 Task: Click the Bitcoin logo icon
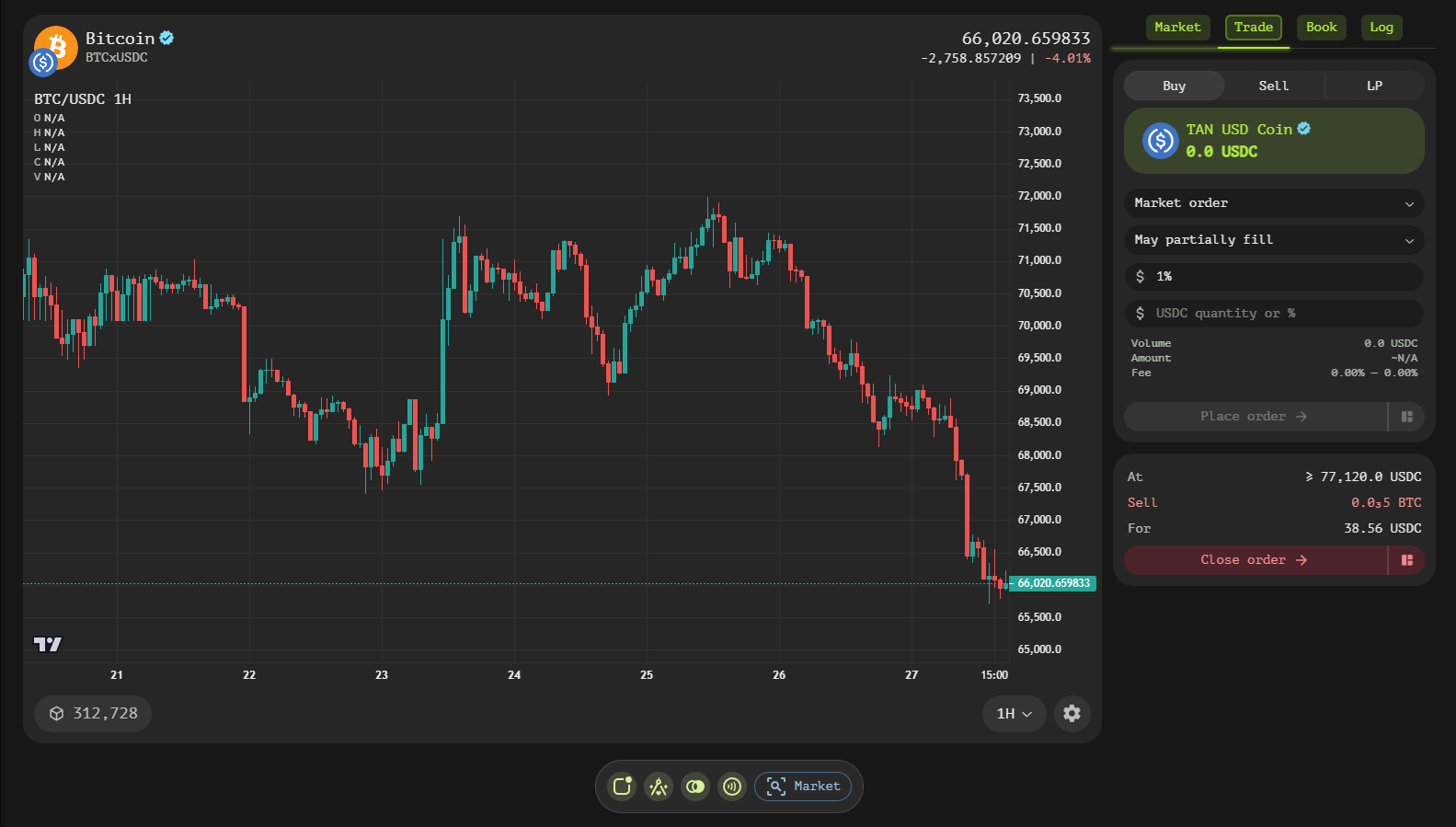(55, 48)
